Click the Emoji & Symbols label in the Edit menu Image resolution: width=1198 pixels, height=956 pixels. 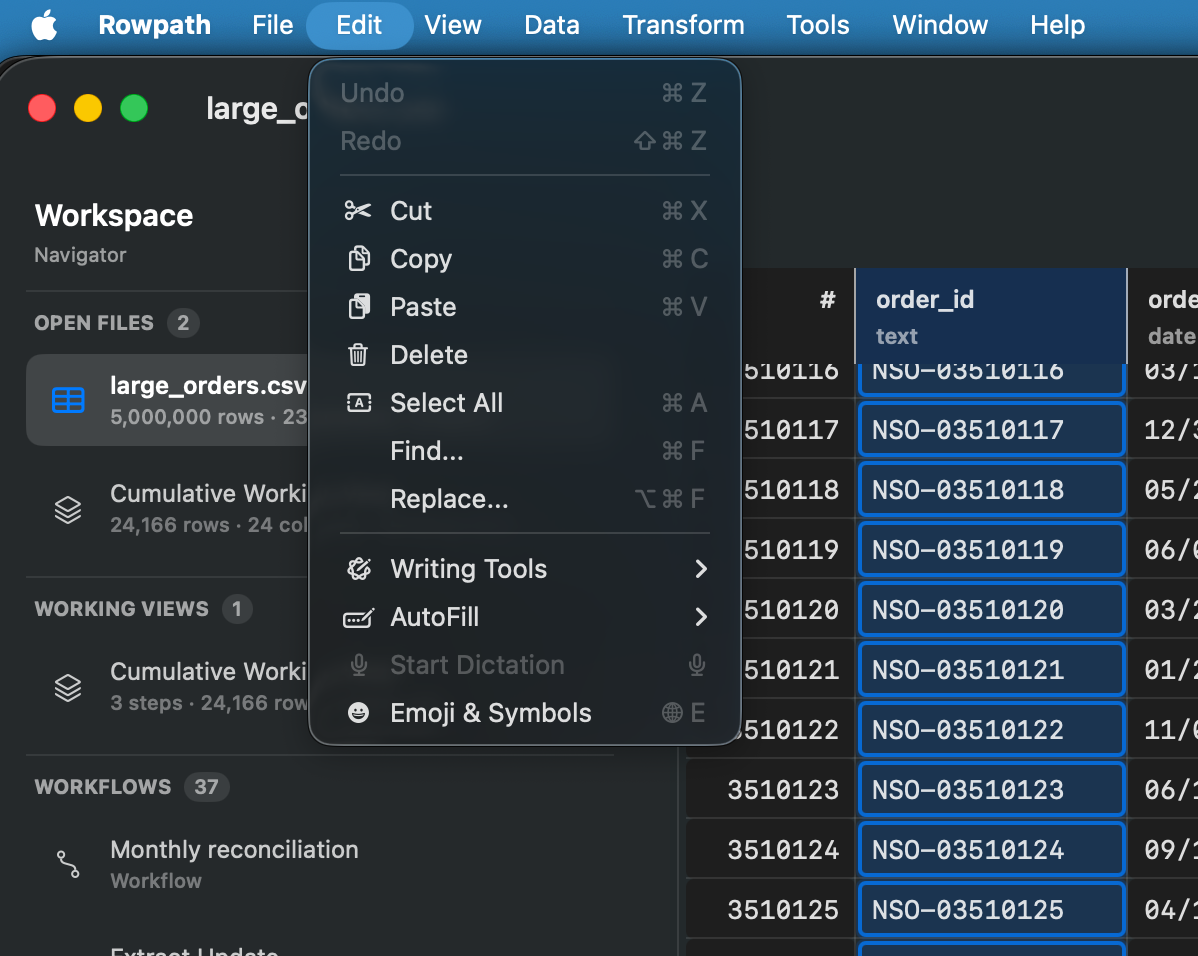tap(491, 713)
